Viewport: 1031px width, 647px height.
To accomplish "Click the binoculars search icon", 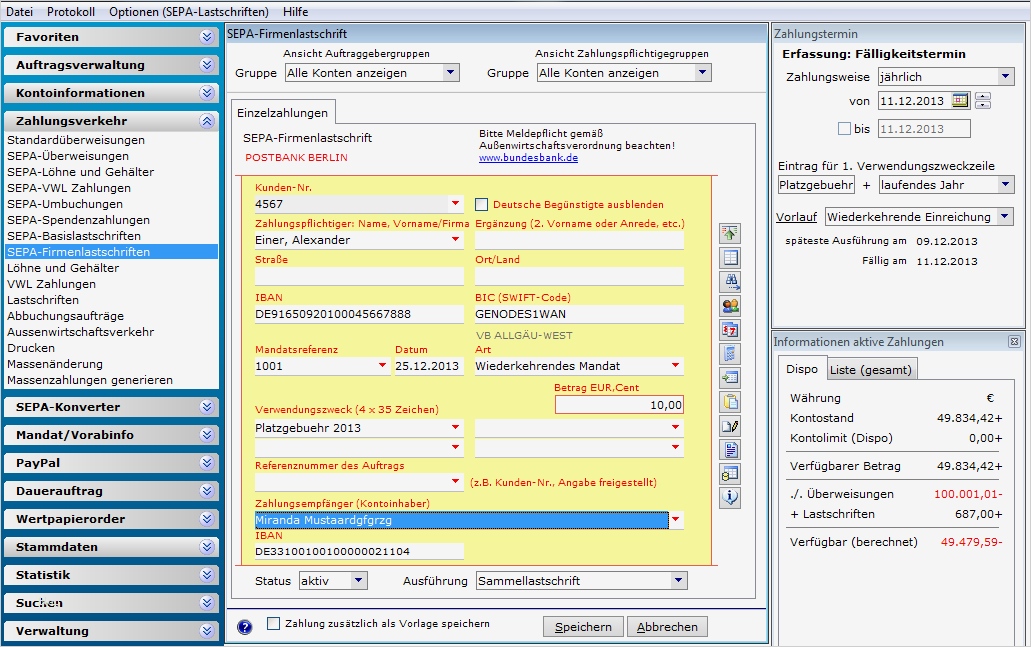I will (x=730, y=282).
